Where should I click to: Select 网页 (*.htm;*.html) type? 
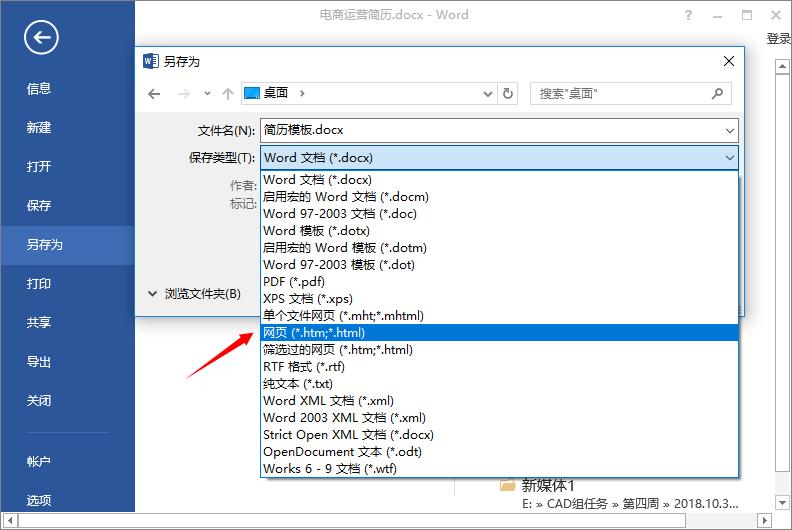500,332
